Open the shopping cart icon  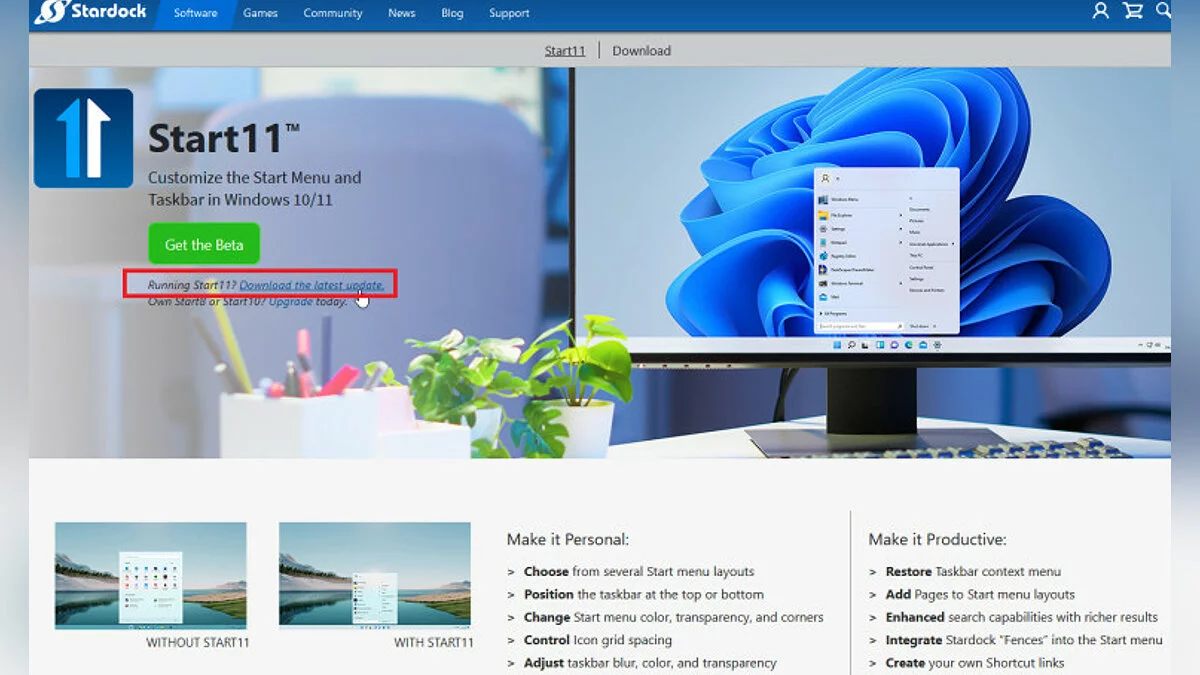click(x=1133, y=11)
